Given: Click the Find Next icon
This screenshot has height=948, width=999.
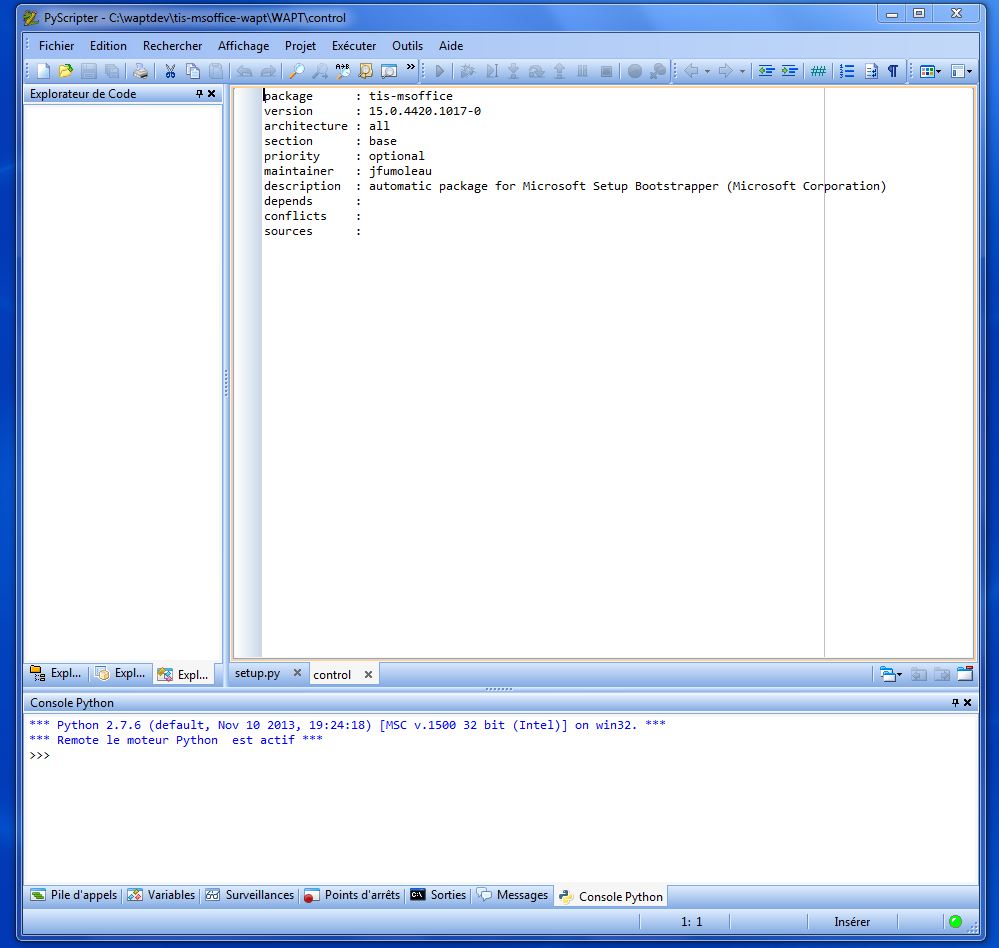Looking at the screenshot, I should click(x=319, y=71).
